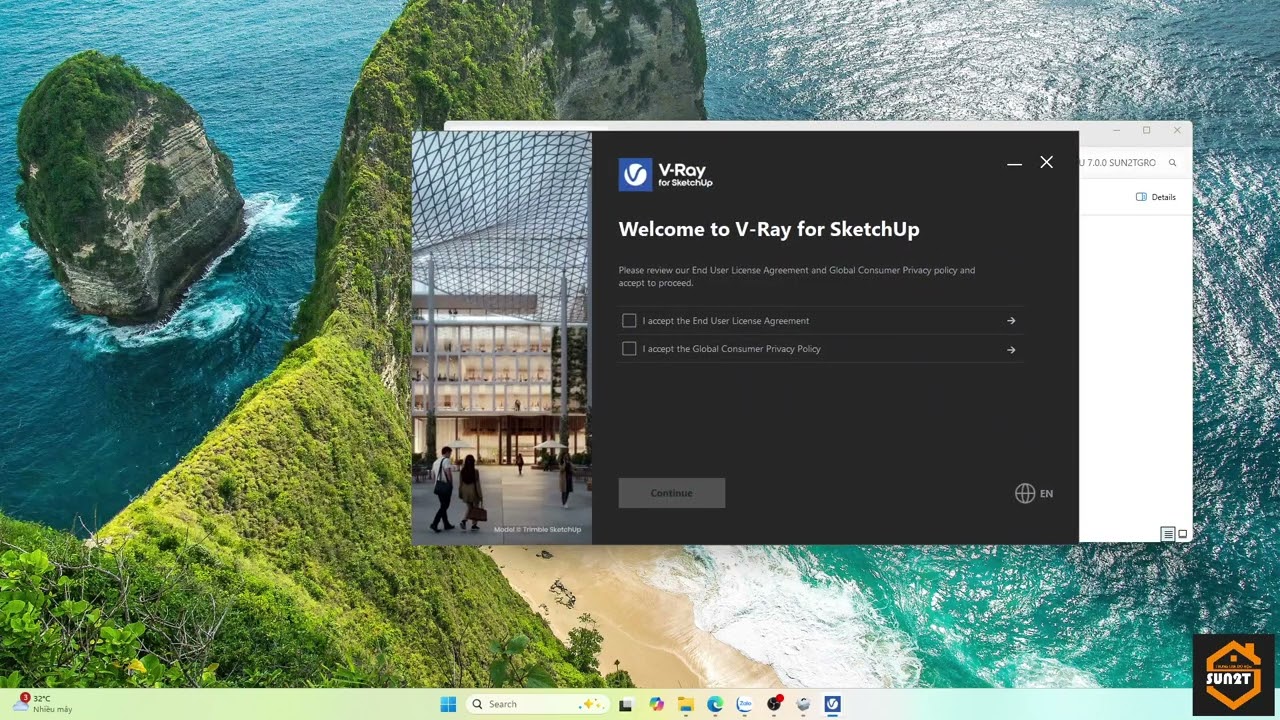This screenshot has width=1280, height=720.
Task: Click the V-Ray for SketchUp logo
Action: pos(666,174)
